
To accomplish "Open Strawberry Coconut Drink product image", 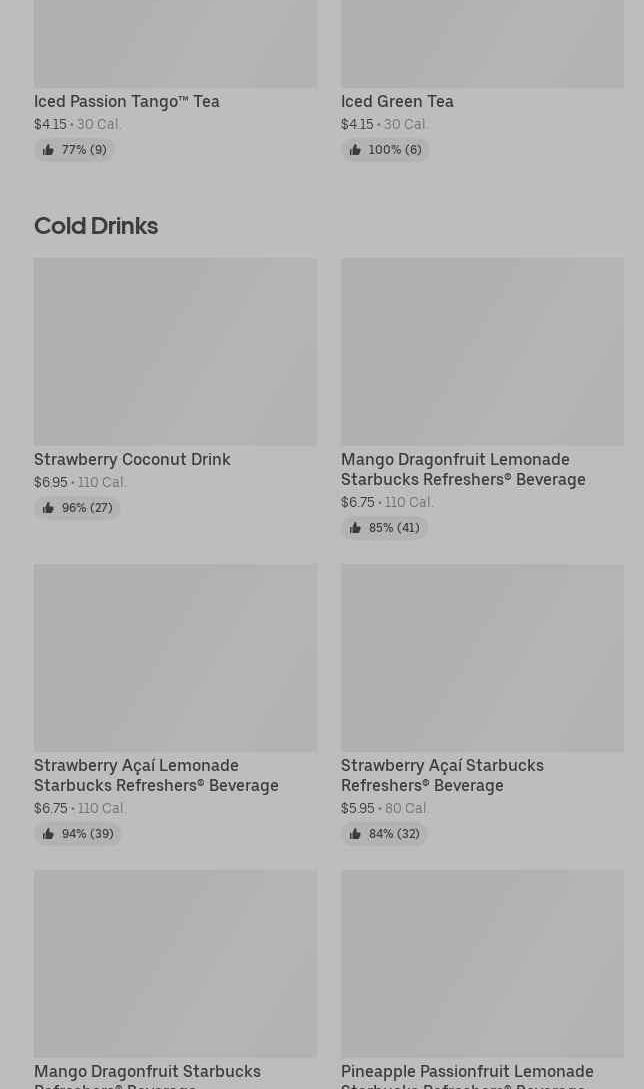I will pyautogui.click(x=175, y=351).
